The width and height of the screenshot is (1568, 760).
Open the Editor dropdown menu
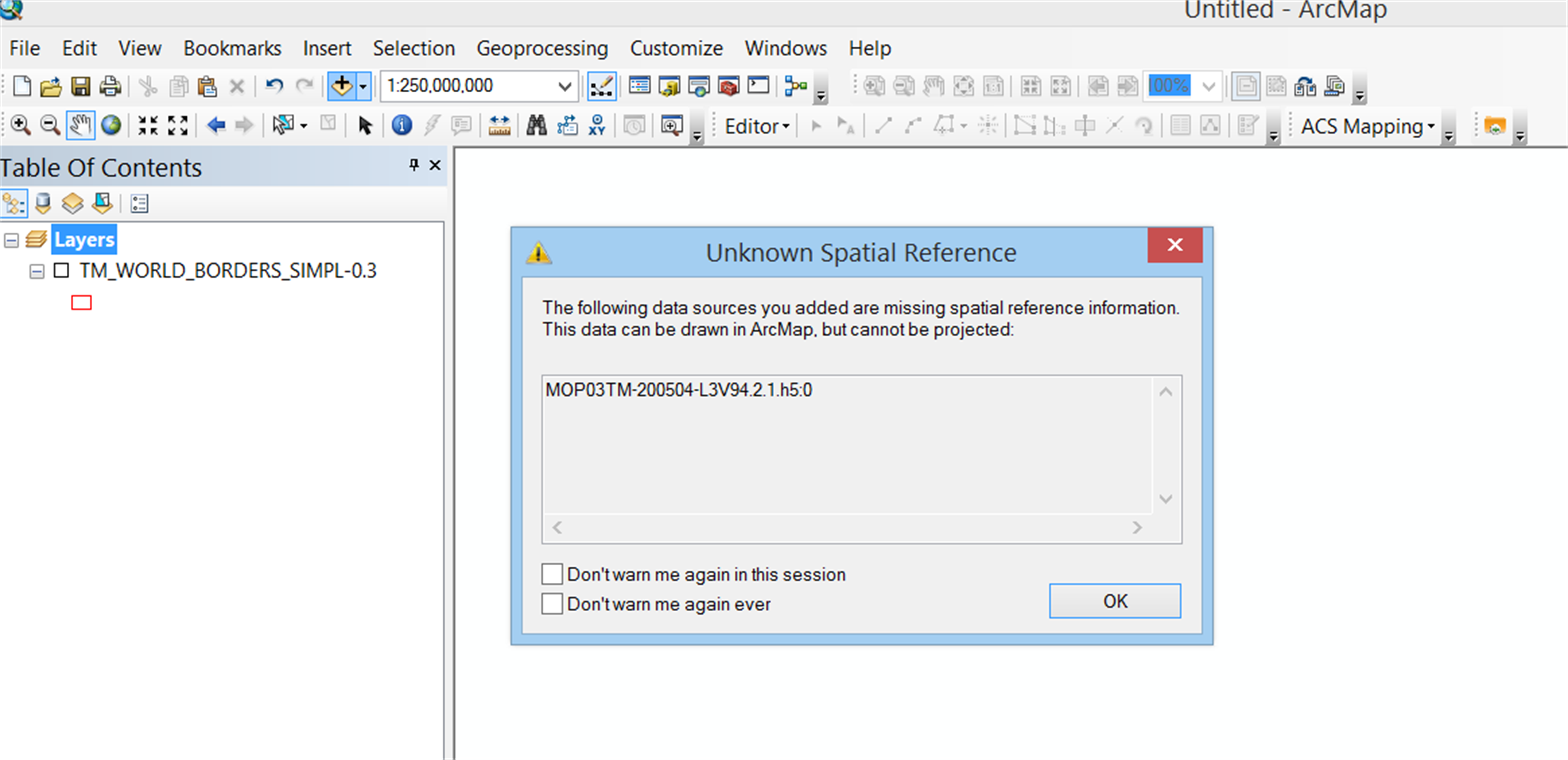point(756,126)
